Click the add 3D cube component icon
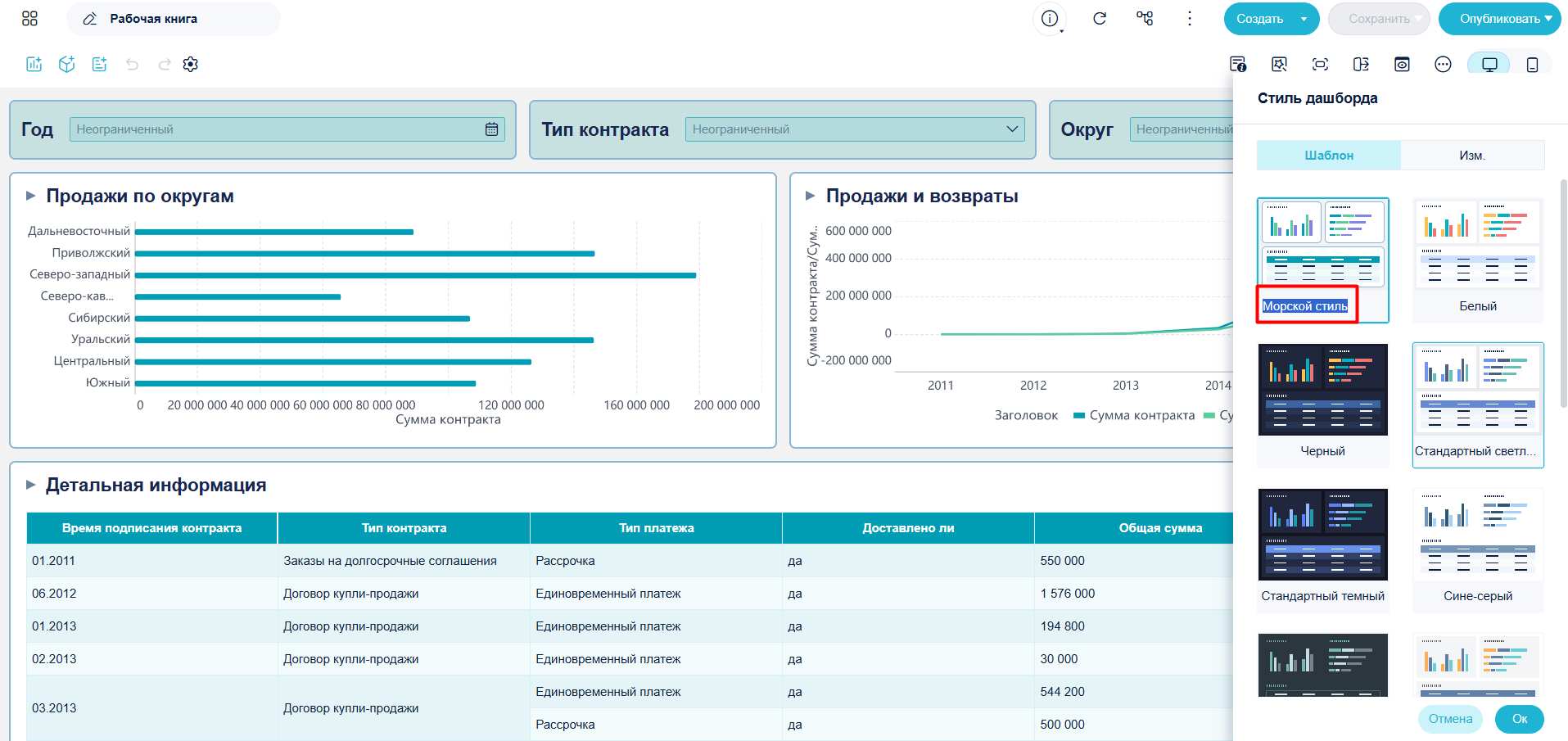 click(x=67, y=64)
